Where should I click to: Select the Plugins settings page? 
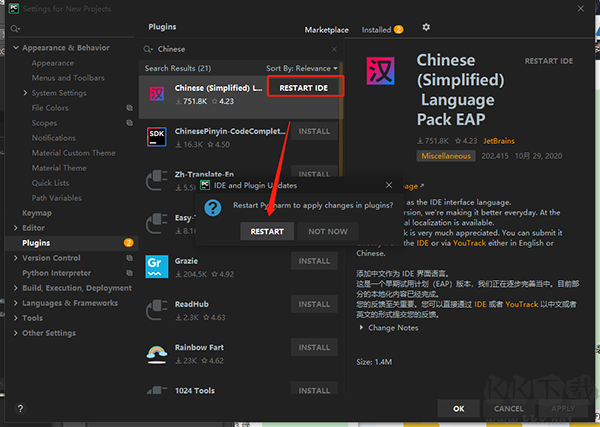tap(72, 243)
